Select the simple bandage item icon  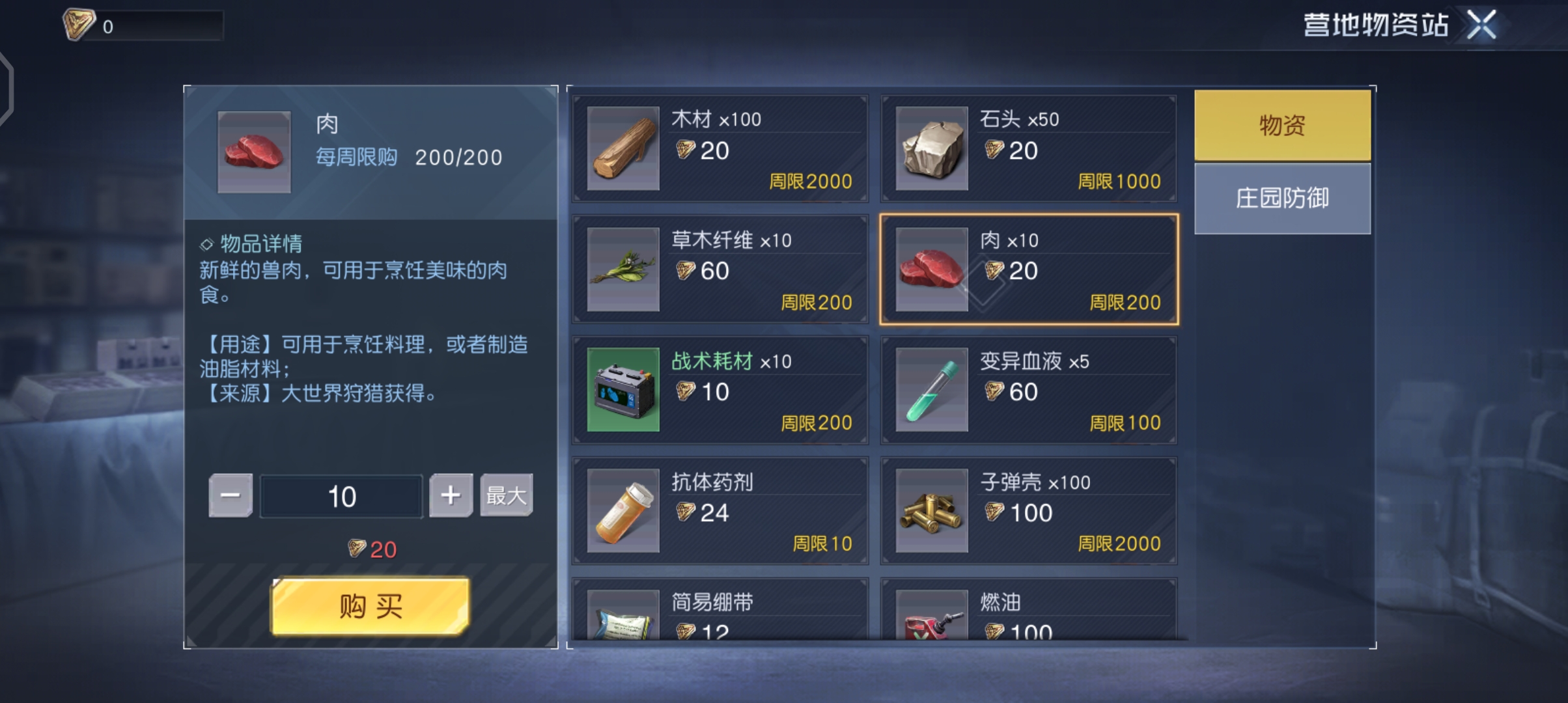tap(623, 615)
